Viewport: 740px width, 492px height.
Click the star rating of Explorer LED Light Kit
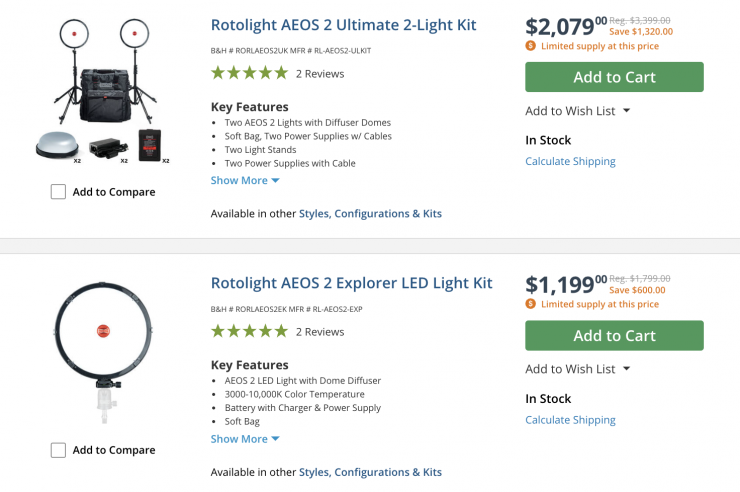249,331
